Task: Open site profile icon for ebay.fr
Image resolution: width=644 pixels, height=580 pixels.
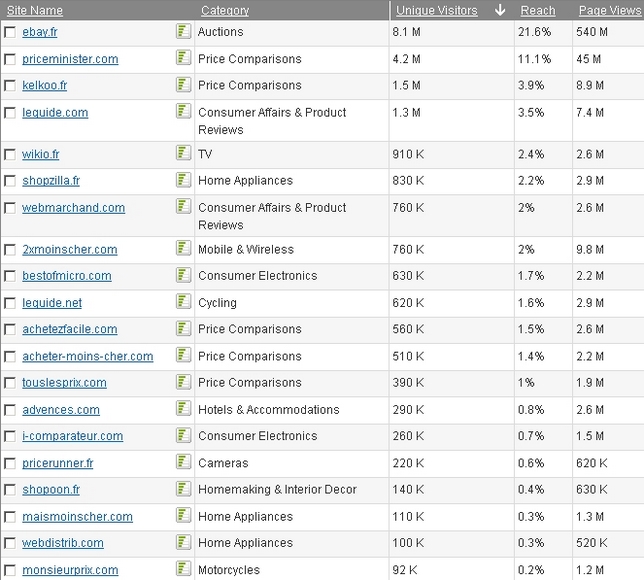Action: pos(183,31)
